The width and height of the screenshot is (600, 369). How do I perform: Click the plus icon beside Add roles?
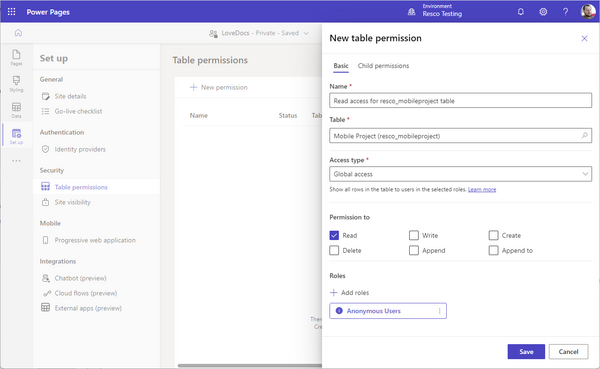pos(334,292)
